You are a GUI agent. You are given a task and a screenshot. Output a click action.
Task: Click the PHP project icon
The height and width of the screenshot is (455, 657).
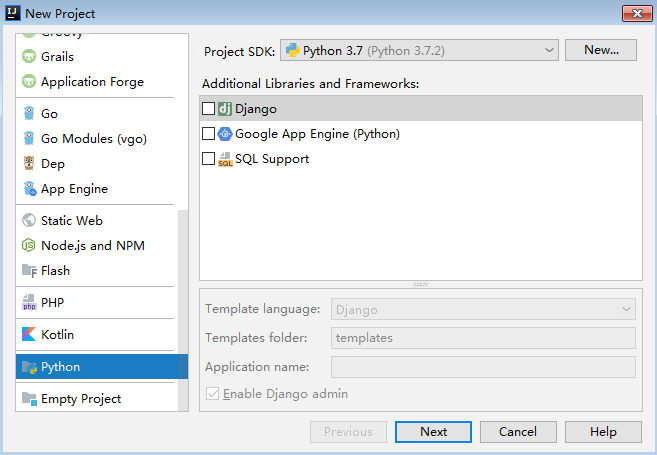(29, 302)
